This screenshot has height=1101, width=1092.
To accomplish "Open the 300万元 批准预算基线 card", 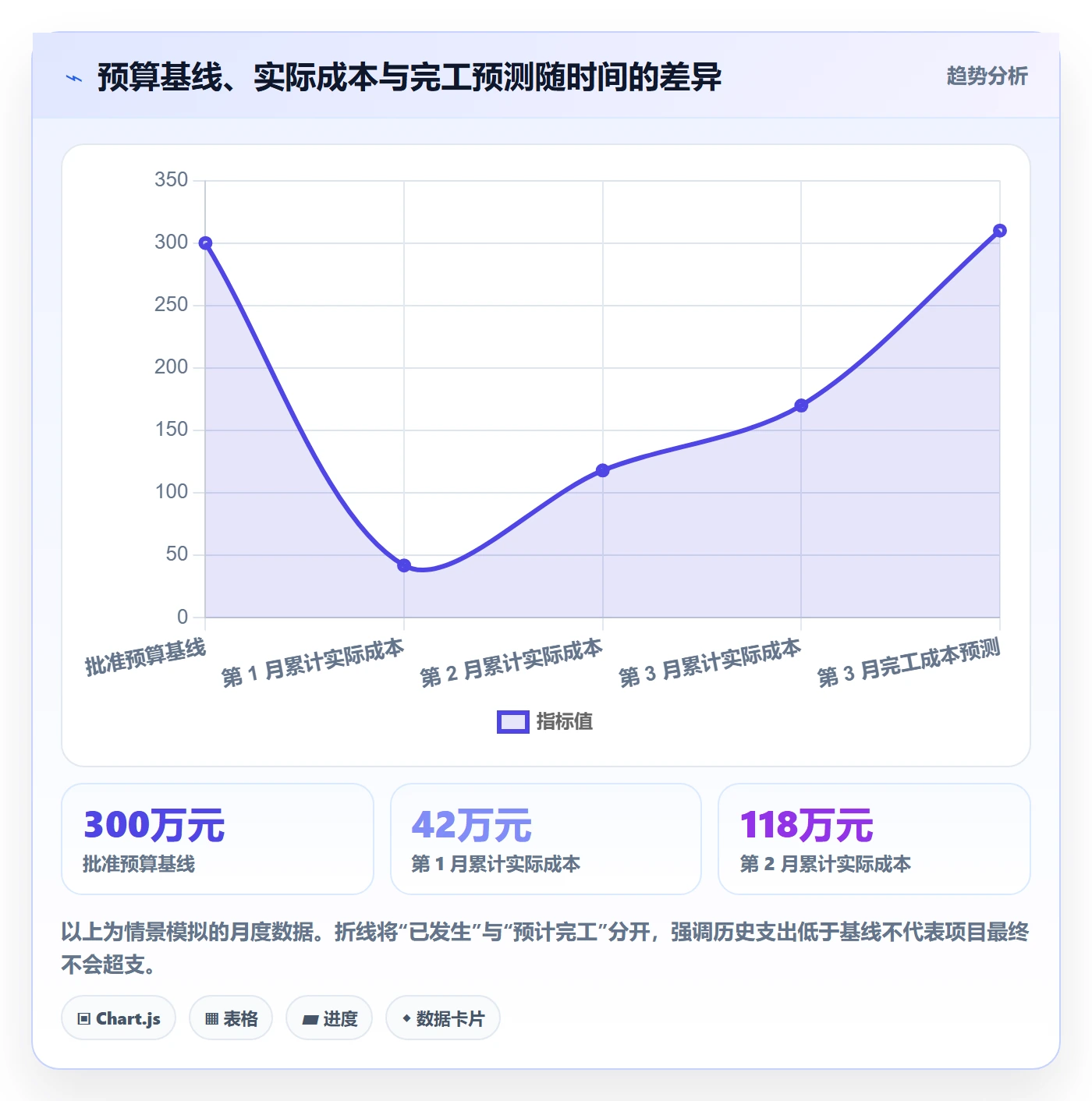I will pyautogui.click(x=218, y=839).
